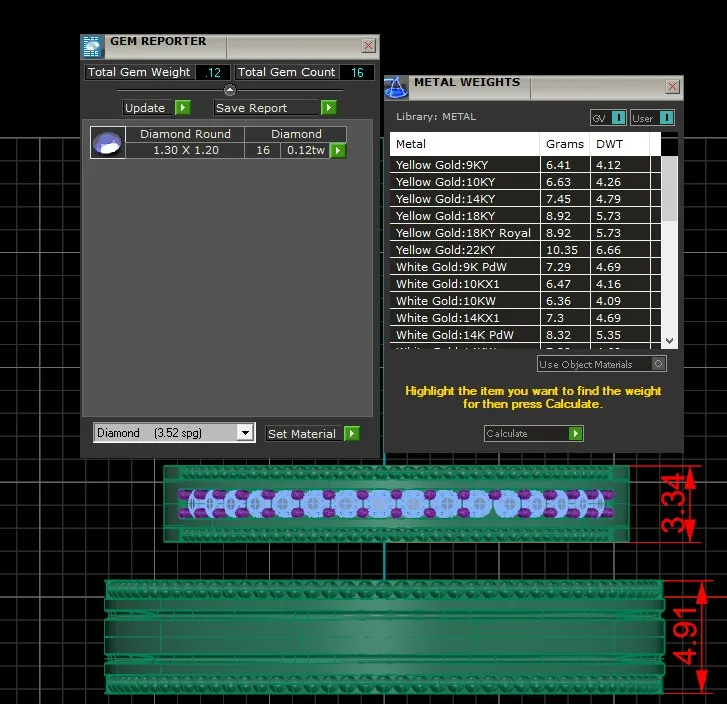
Task: Click the Library: METAL label
Action: [436, 116]
